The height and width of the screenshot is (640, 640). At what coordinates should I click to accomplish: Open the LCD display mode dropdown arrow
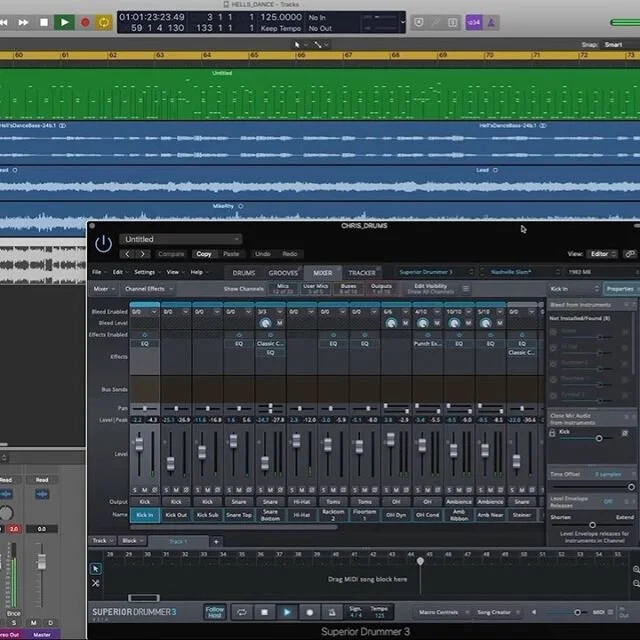[402, 22]
